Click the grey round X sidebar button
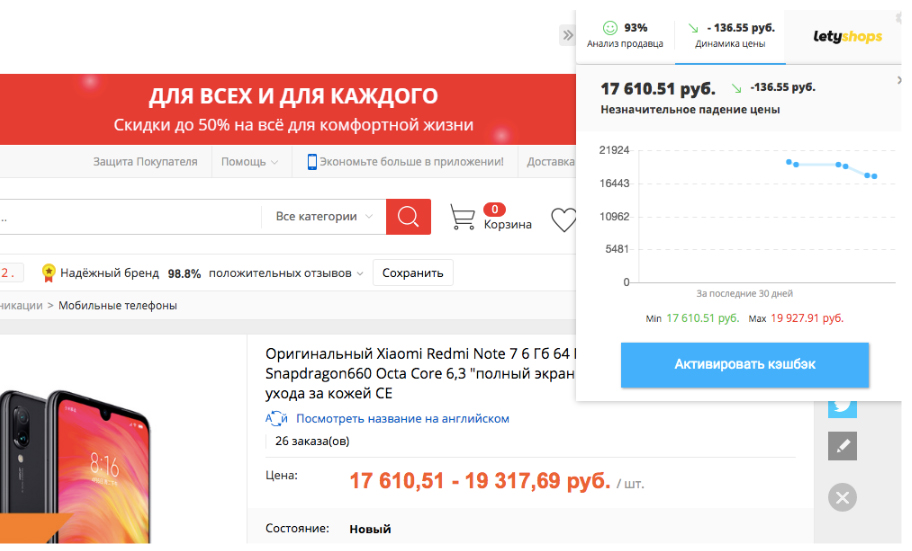 coord(842,497)
